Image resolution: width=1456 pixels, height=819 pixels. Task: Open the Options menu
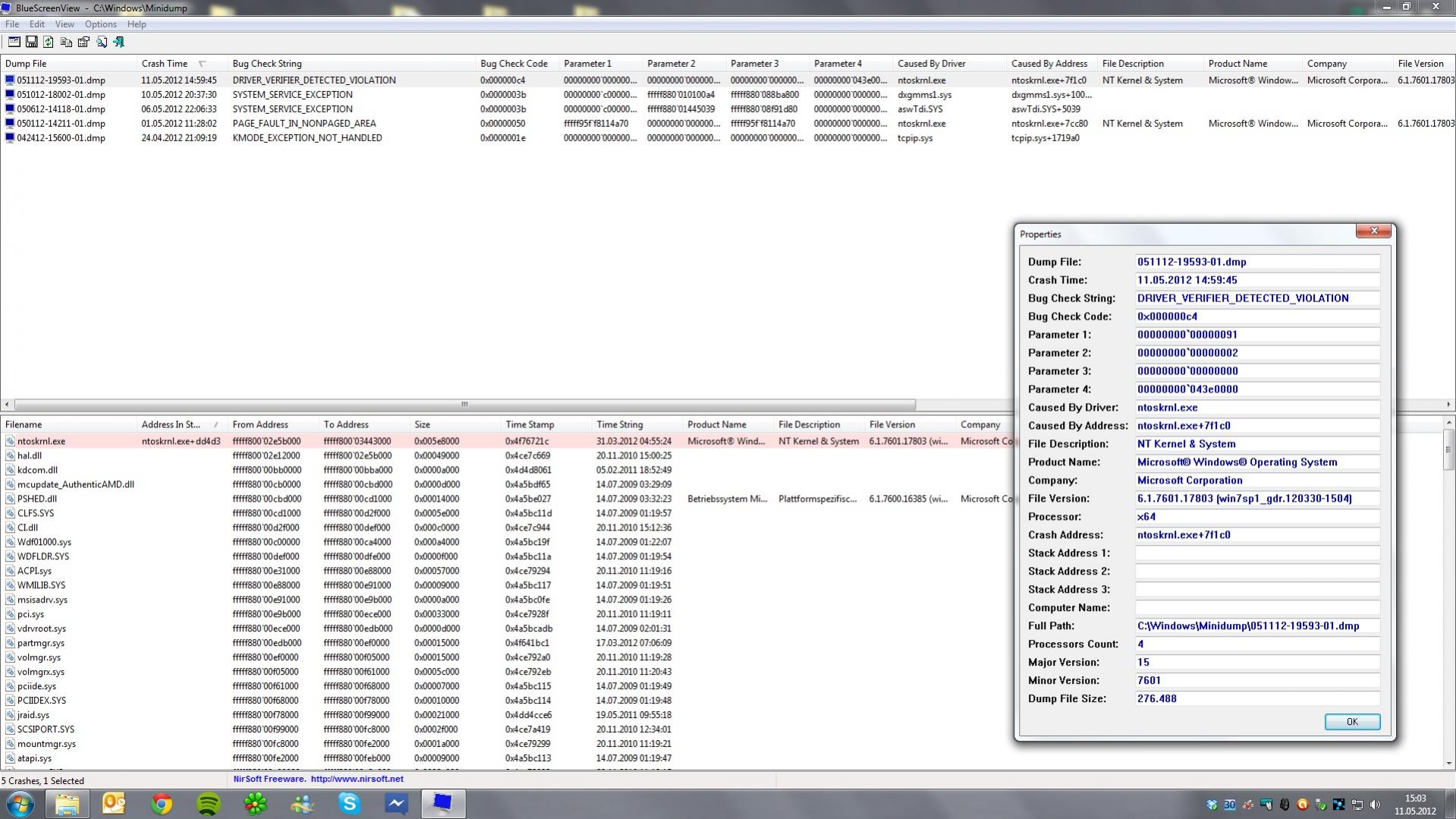pyautogui.click(x=101, y=24)
